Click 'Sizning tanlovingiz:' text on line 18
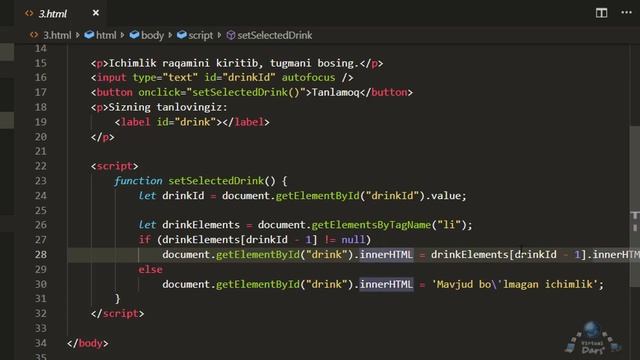The image size is (640, 360). [x=168, y=107]
